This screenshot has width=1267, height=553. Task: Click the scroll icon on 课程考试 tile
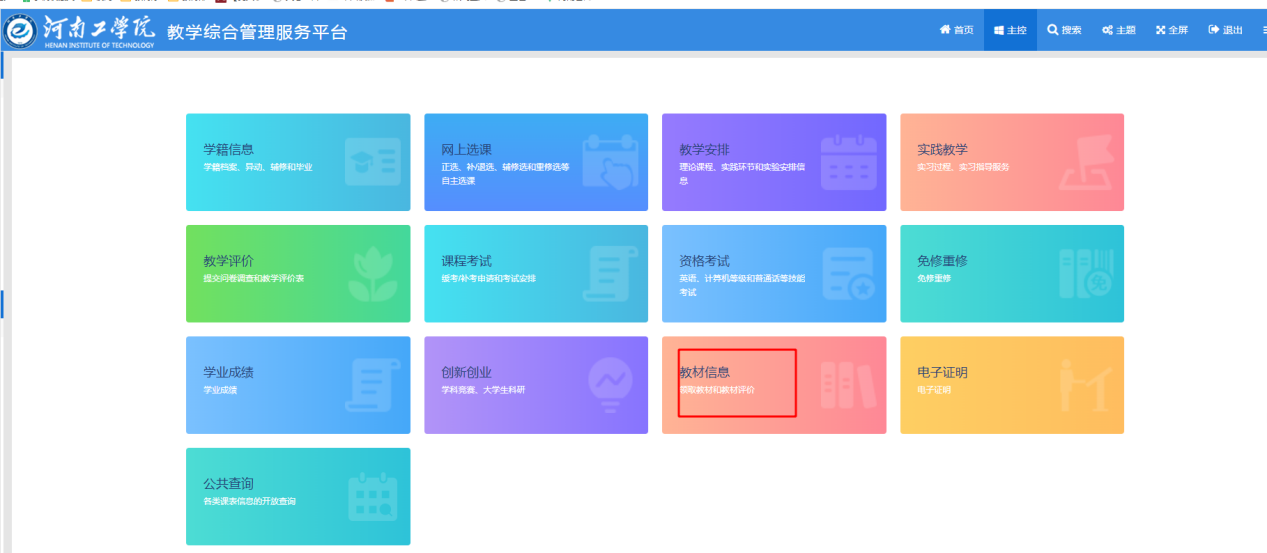[610, 274]
